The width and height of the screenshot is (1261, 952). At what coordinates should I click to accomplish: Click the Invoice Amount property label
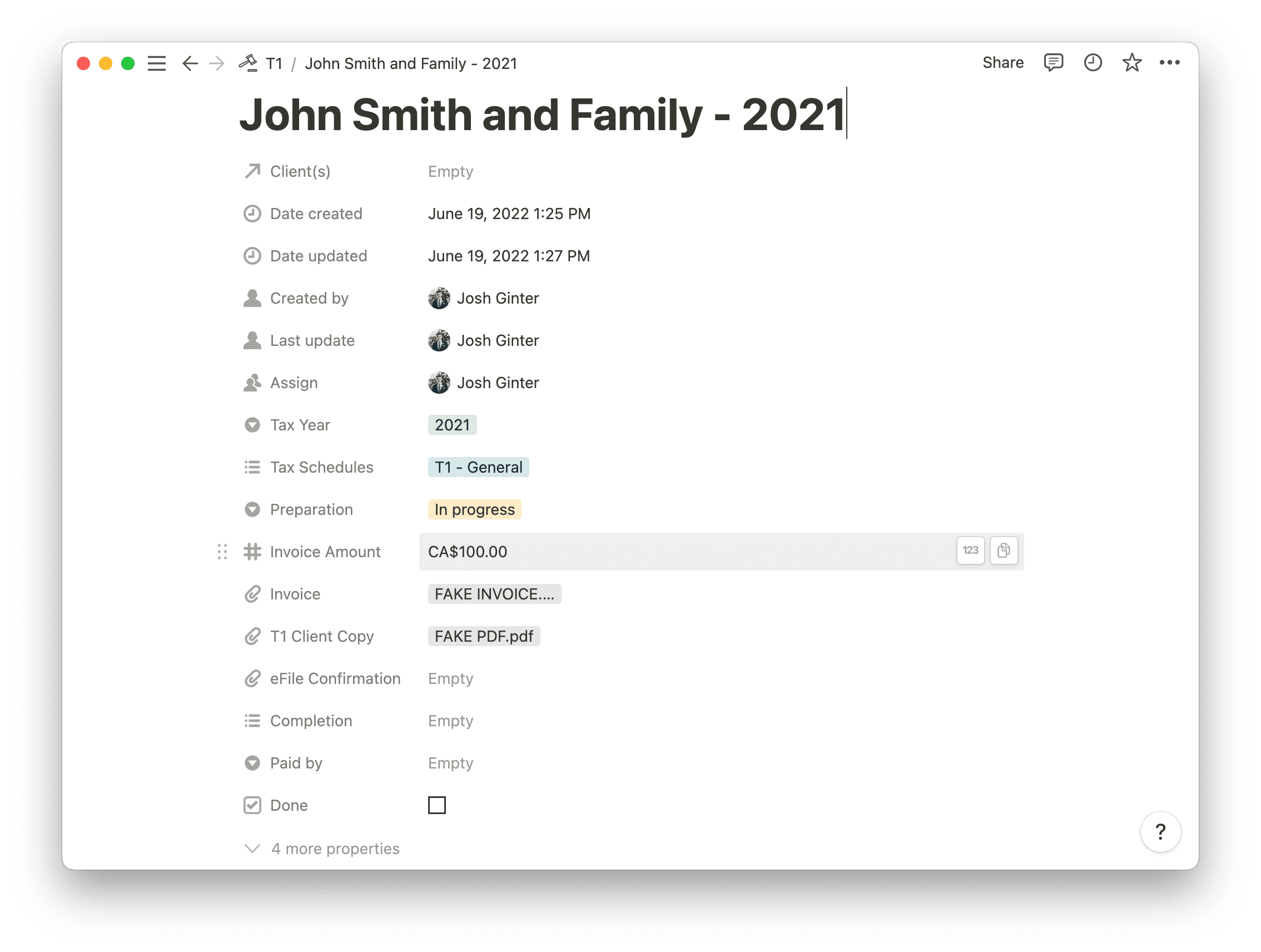click(x=325, y=551)
